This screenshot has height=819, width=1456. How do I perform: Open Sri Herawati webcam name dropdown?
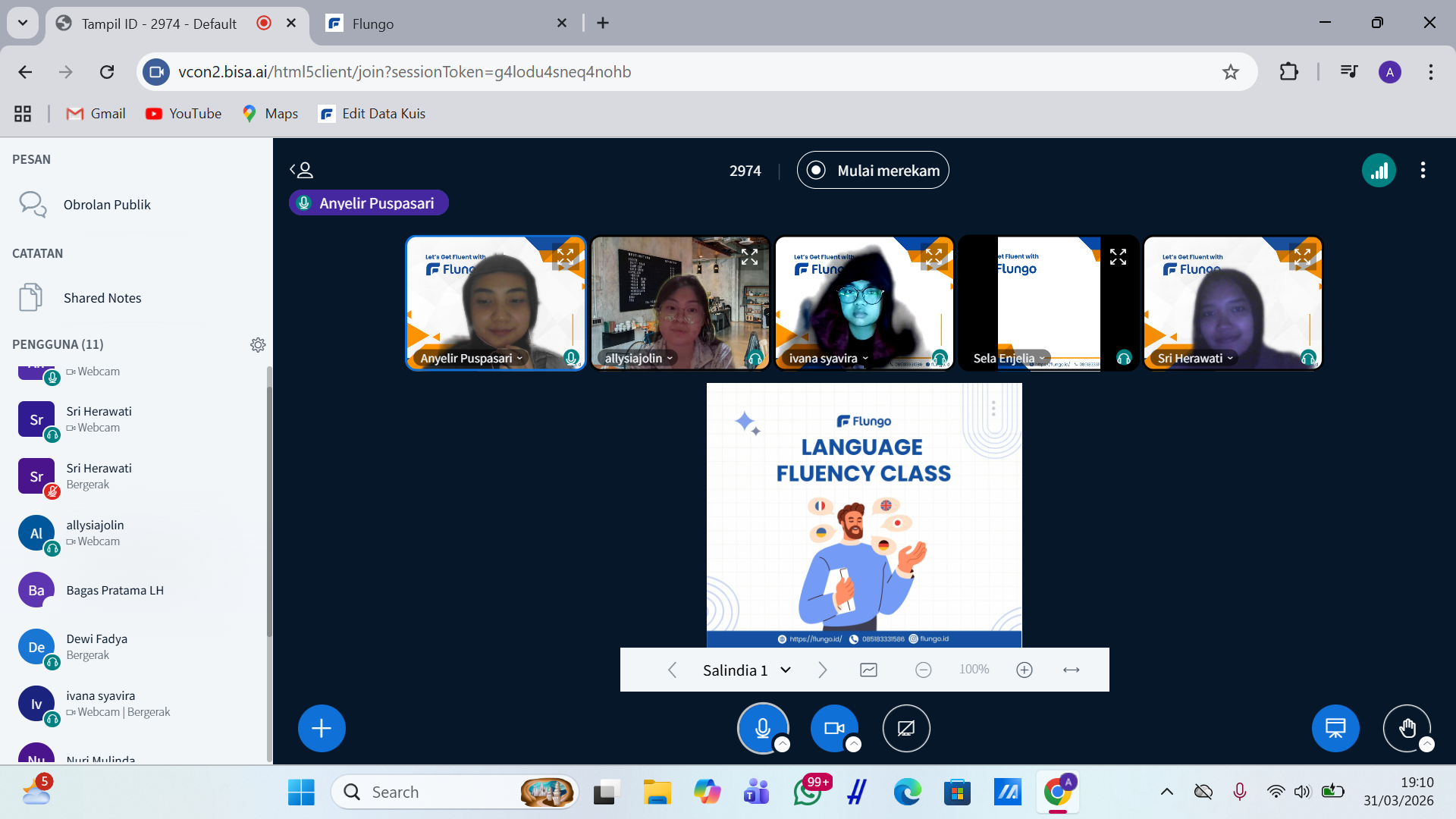tap(1195, 358)
